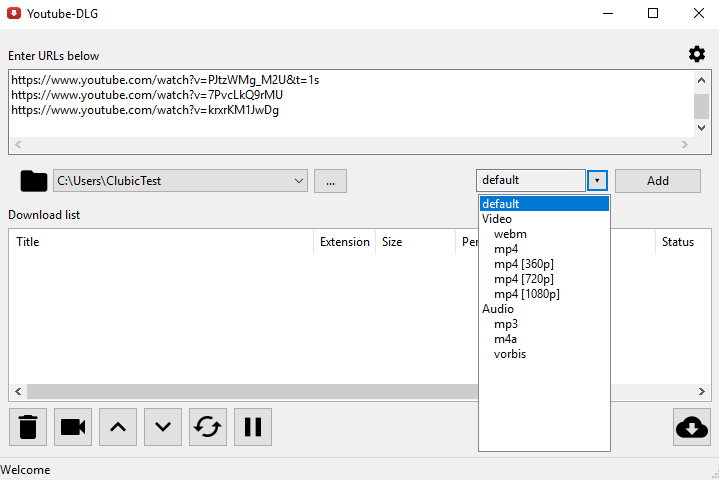Viewport: 719px width, 480px height.
Task: Click the Extension column header
Action: click(x=344, y=242)
